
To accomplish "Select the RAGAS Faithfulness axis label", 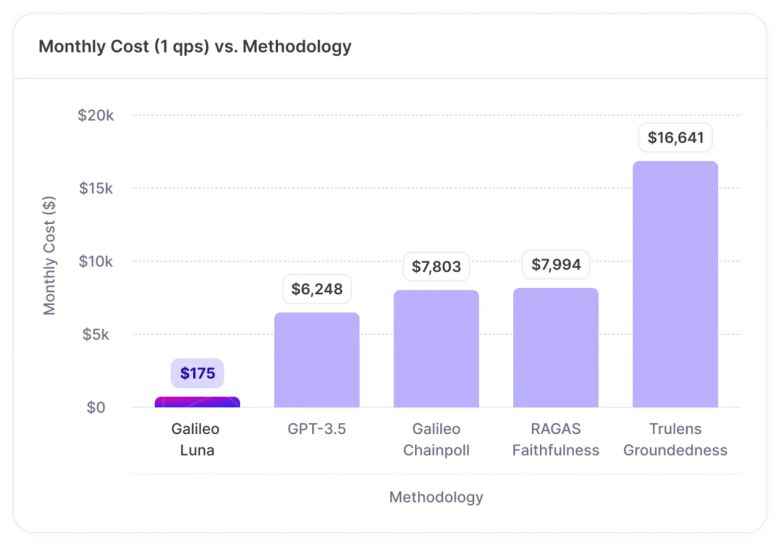I will [555, 439].
